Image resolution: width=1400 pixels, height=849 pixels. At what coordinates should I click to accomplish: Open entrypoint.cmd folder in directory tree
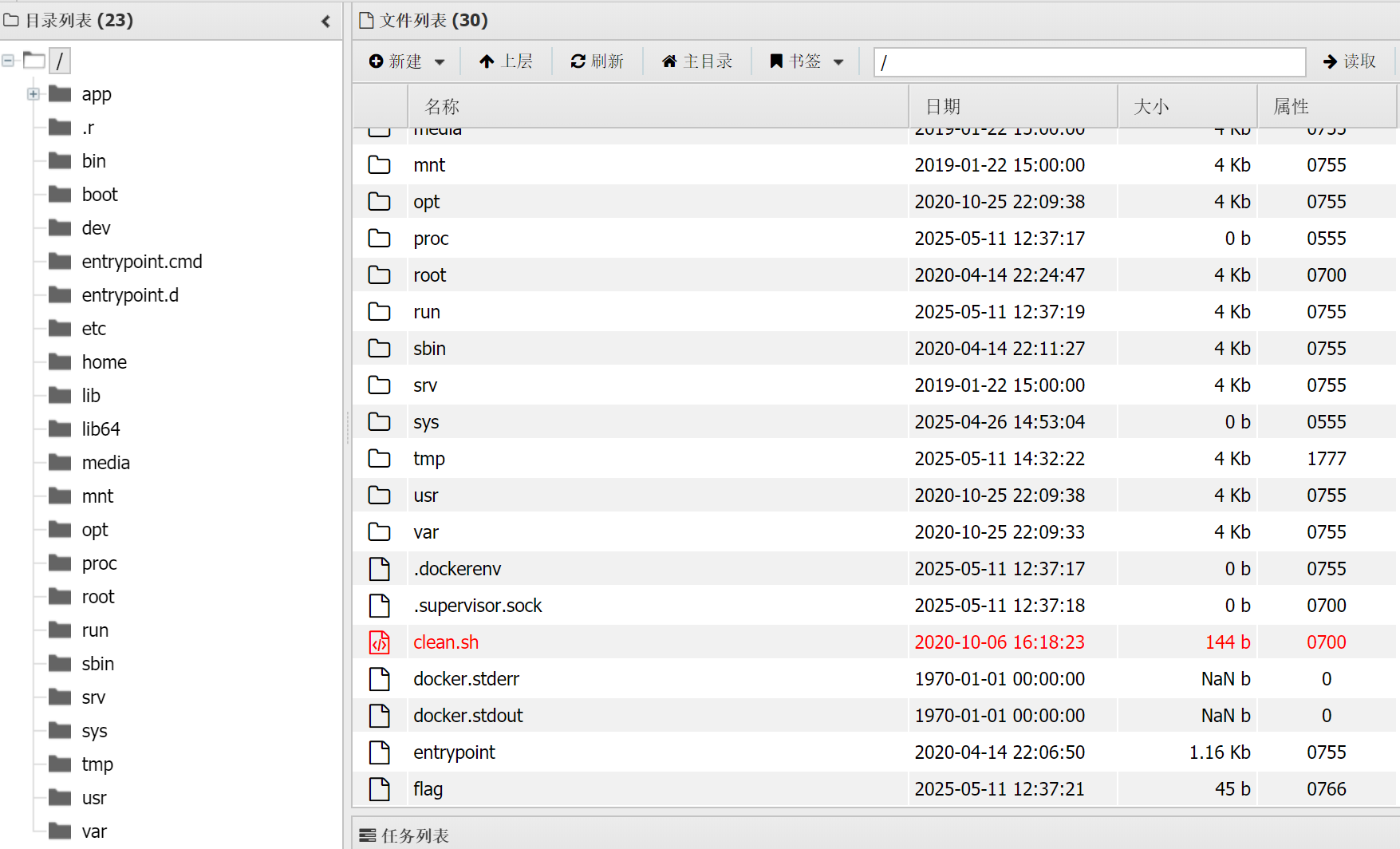[142, 262]
